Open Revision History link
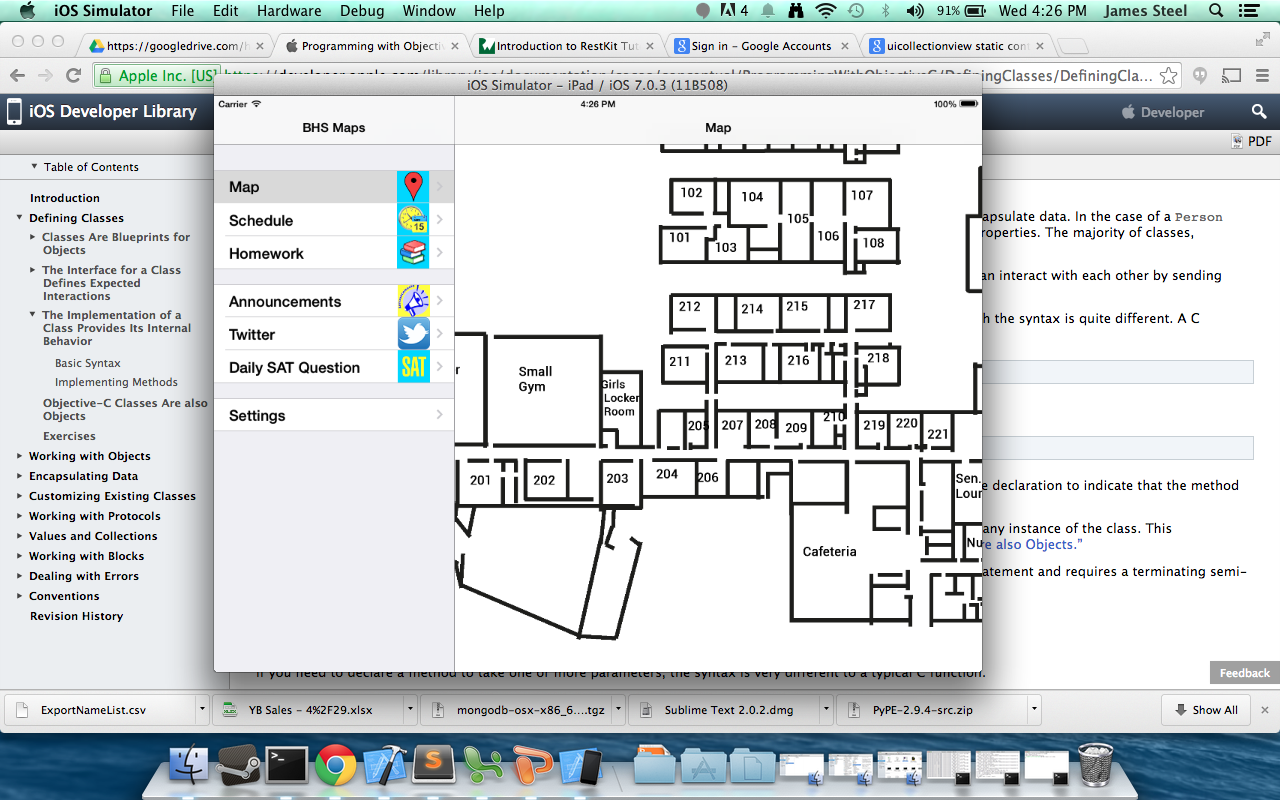This screenshot has height=800, width=1280. 76,616
